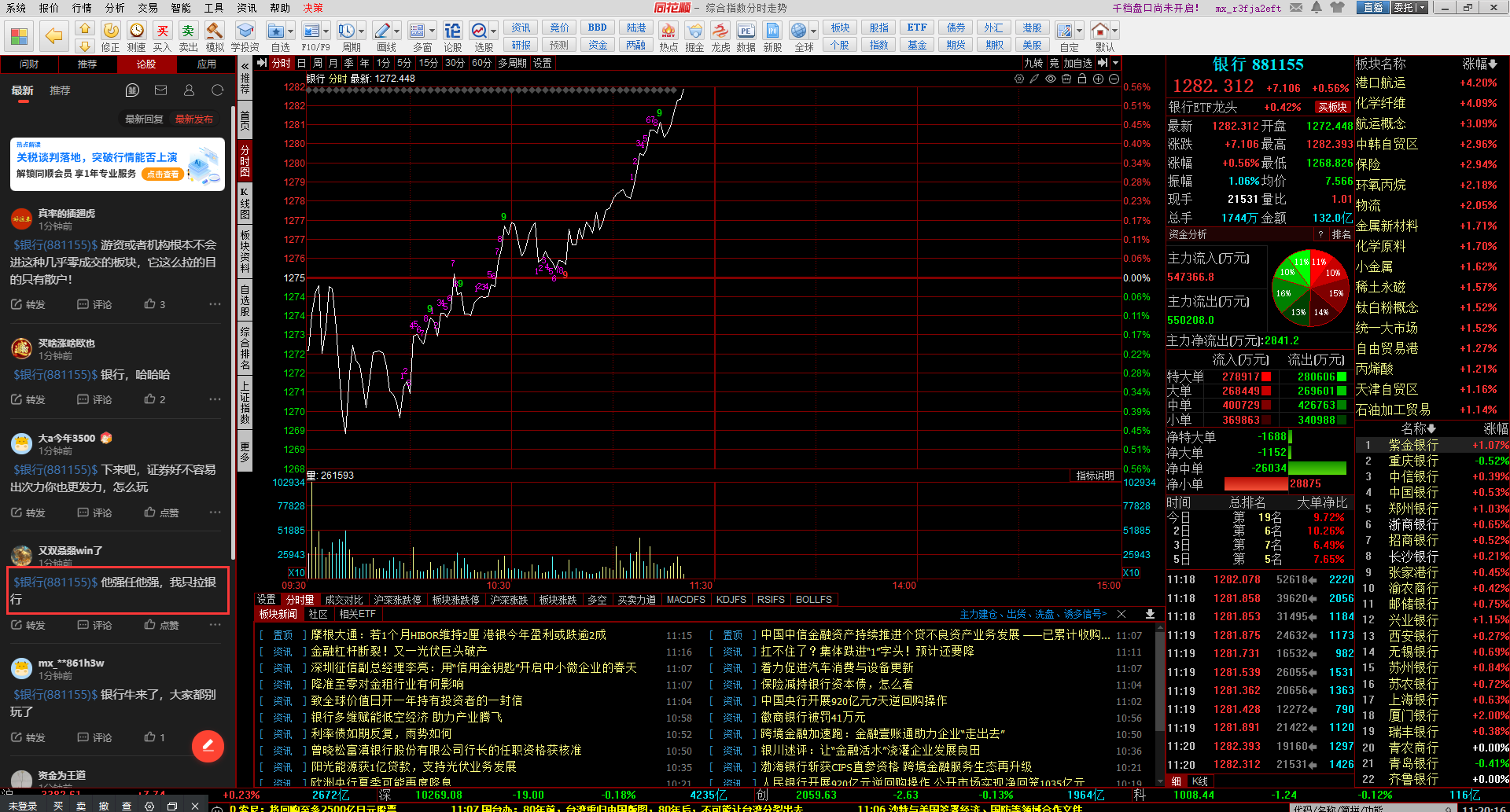Click the 直播 button in title bar
This screenshot has height=812, width=1510.
click(1372, 8)
